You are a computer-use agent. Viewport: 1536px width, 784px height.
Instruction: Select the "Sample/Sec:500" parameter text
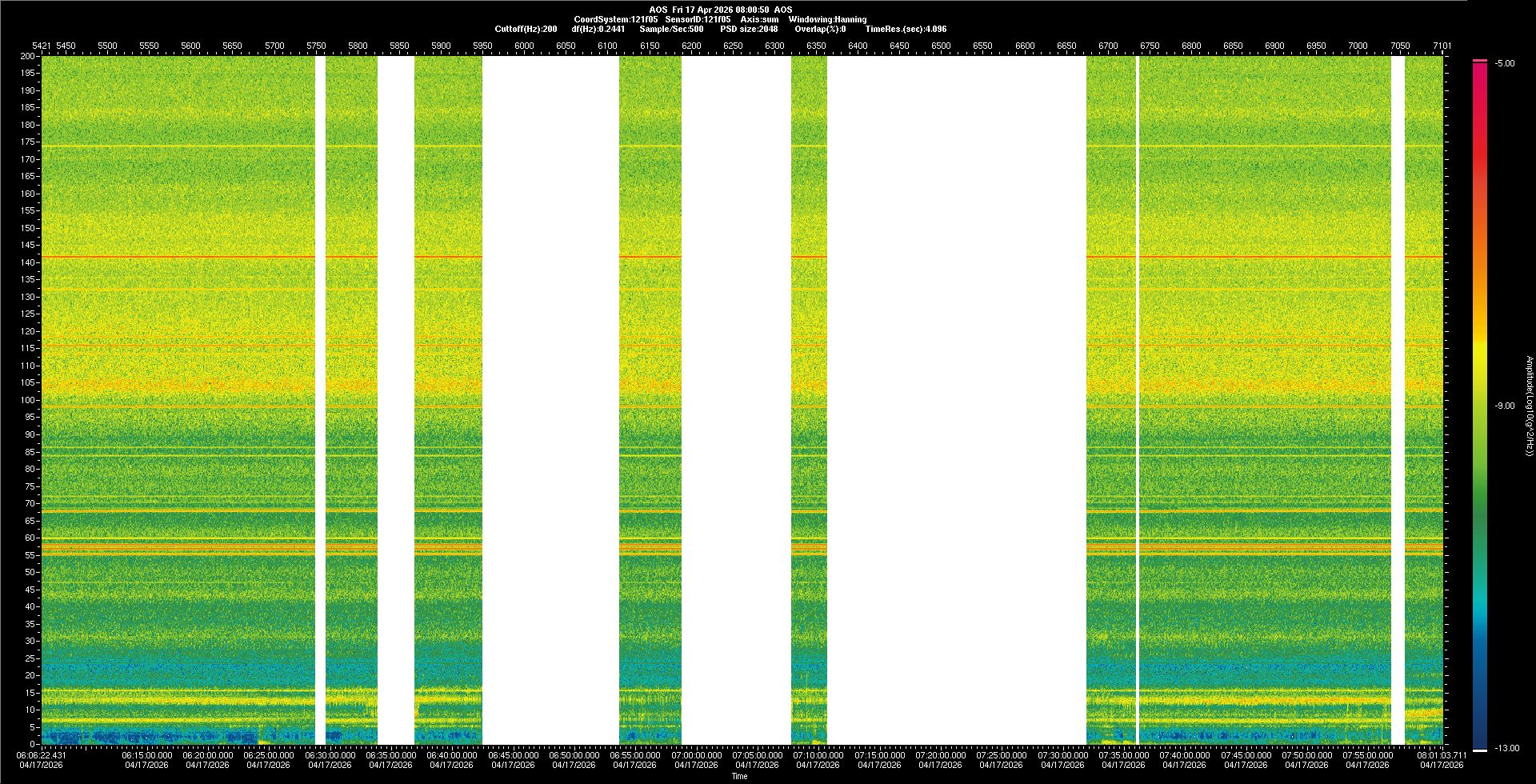click(671, 29)
